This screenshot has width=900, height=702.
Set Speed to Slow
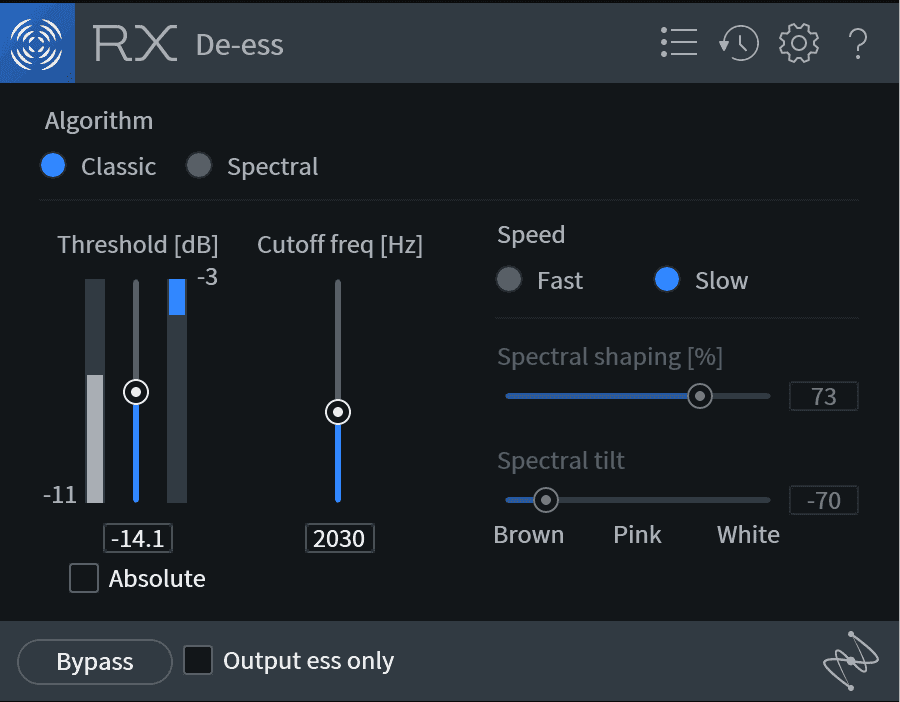click(667, 280)
